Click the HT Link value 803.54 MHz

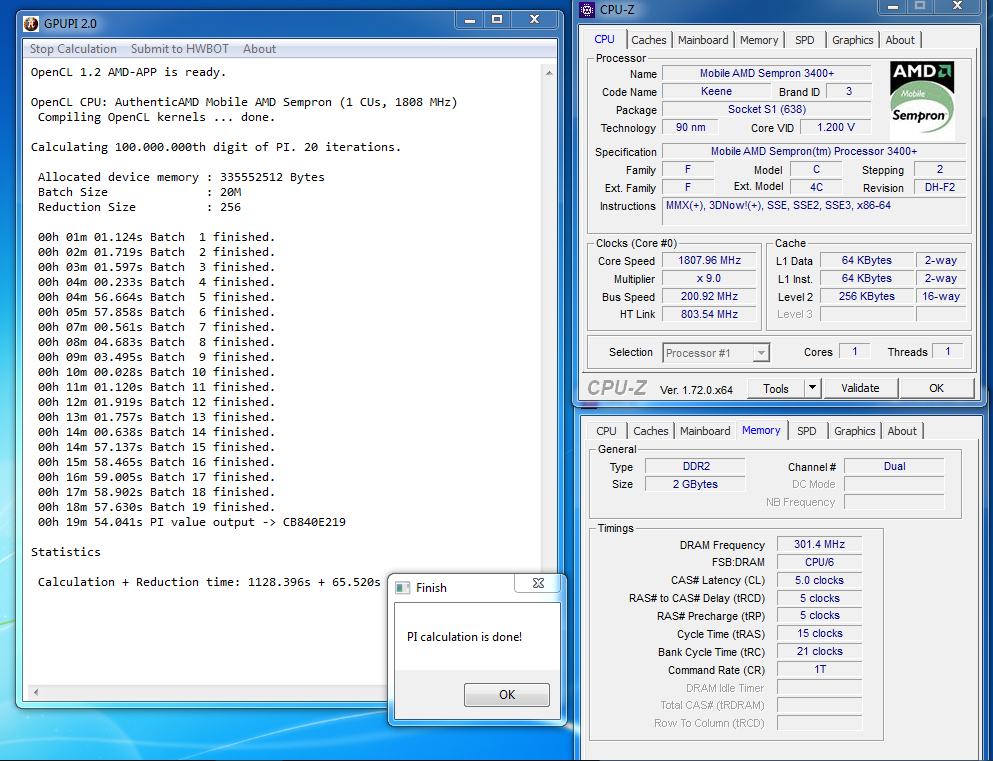tap(709, 314)
